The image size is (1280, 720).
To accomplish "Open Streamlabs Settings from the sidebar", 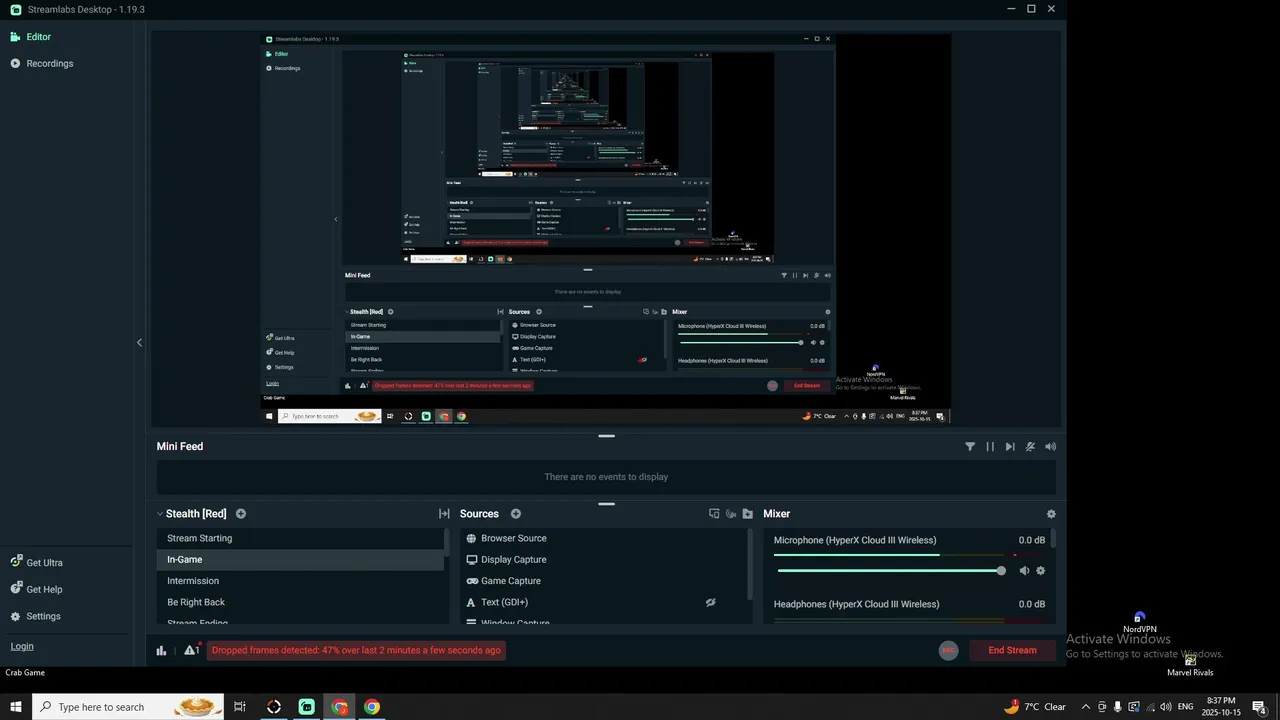I will (35, 616).
